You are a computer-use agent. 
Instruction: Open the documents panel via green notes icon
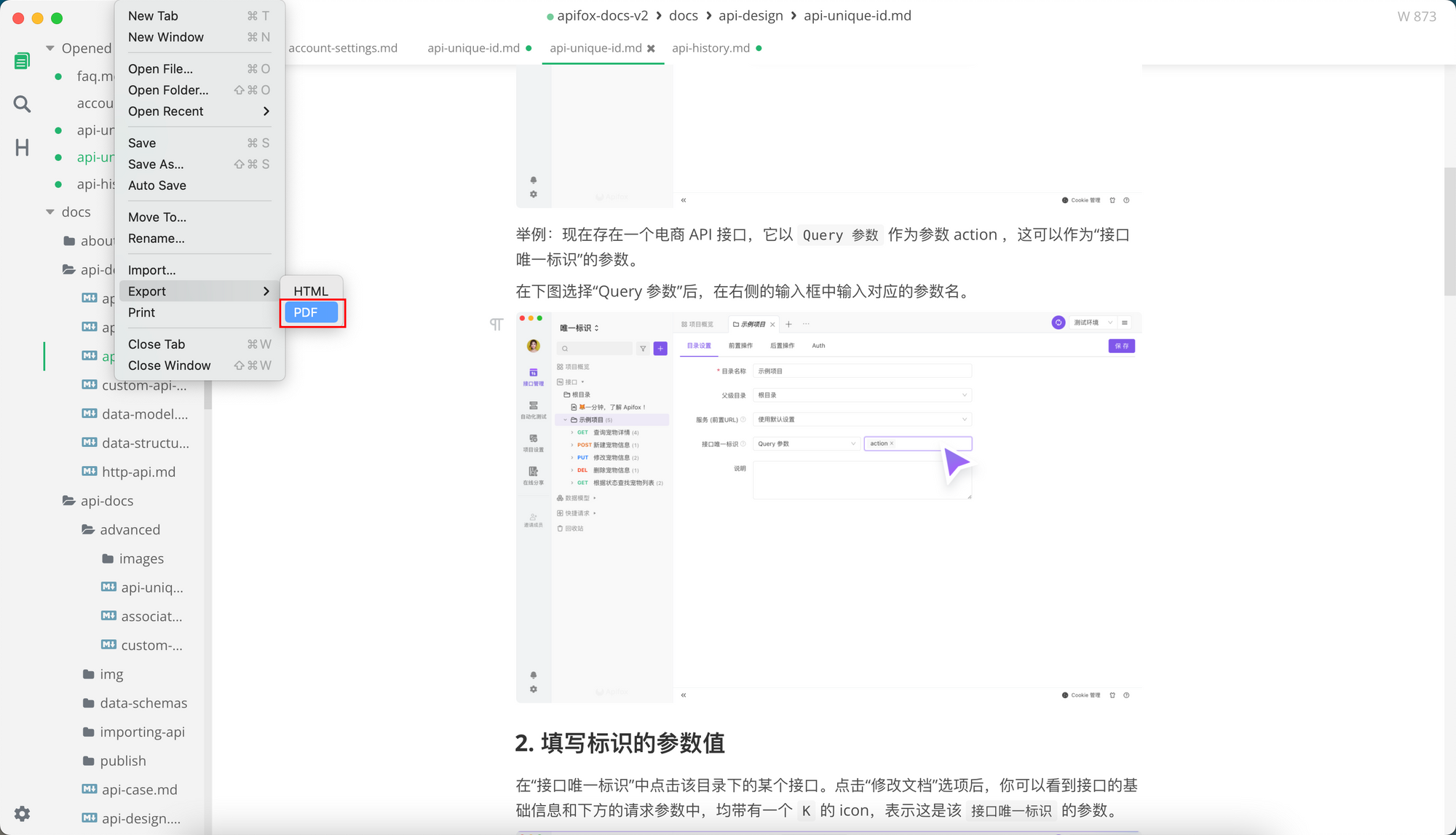pyautogui.click(x=21, y=60)
